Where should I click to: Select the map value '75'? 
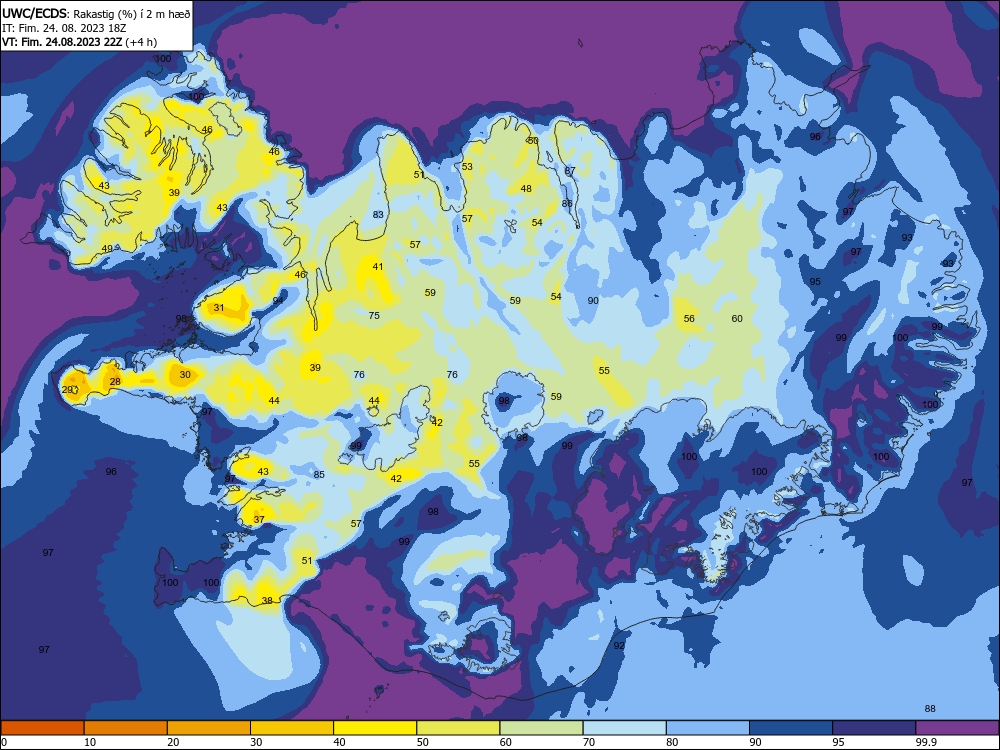pos(374,316)
